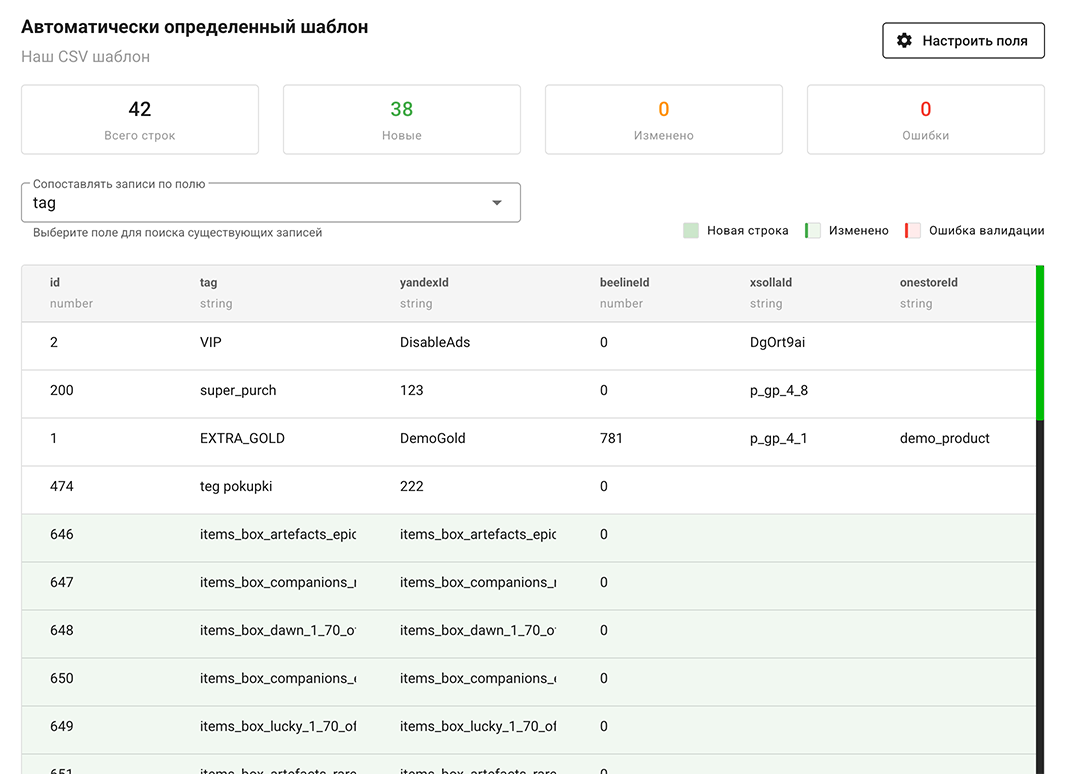Click the yandexId column header
This screenshot has width=1066, height=774.
click(424, 283)
